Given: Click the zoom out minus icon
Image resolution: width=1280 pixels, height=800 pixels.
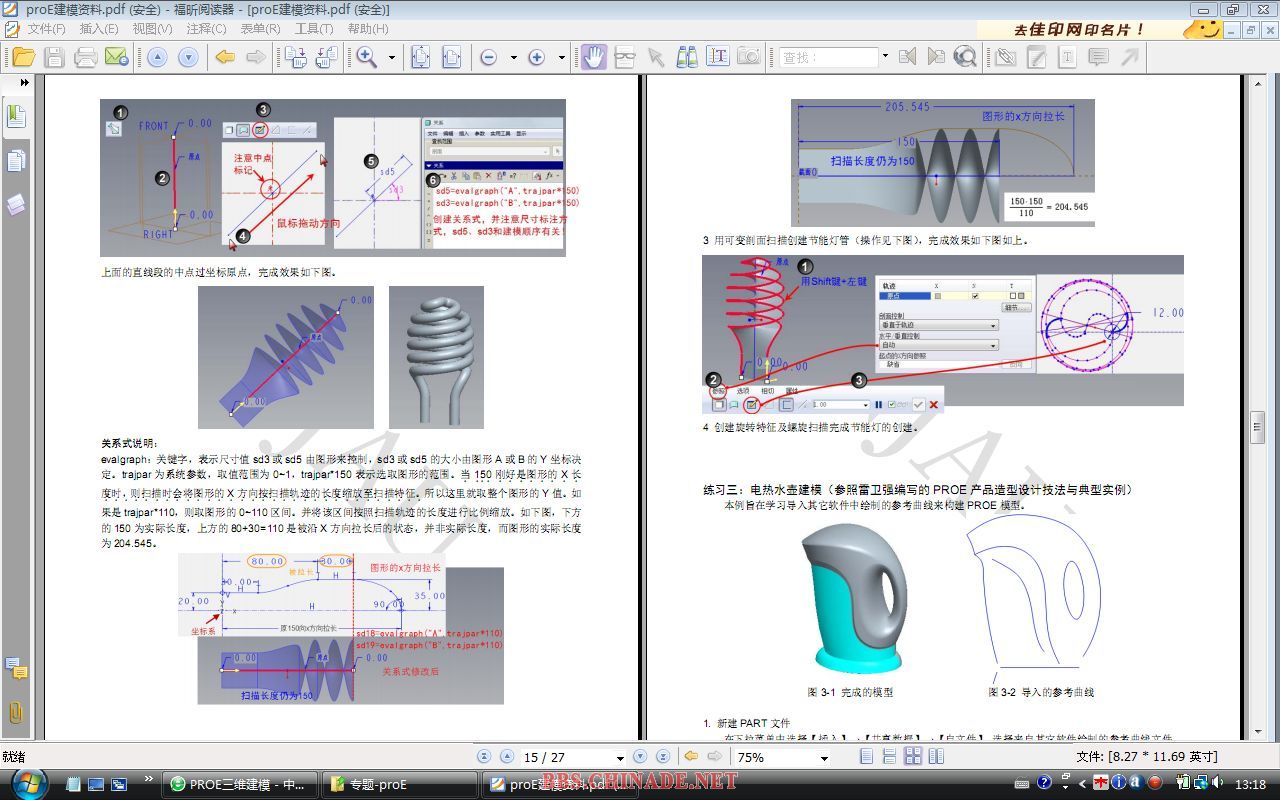Looking at the screenshot, I should (488, 57).
